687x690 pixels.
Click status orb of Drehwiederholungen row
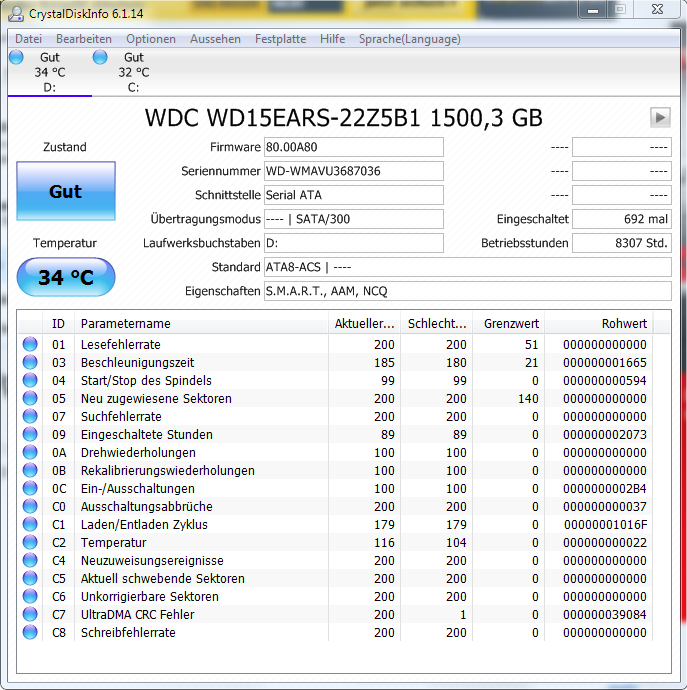click(x=30, y=452)
